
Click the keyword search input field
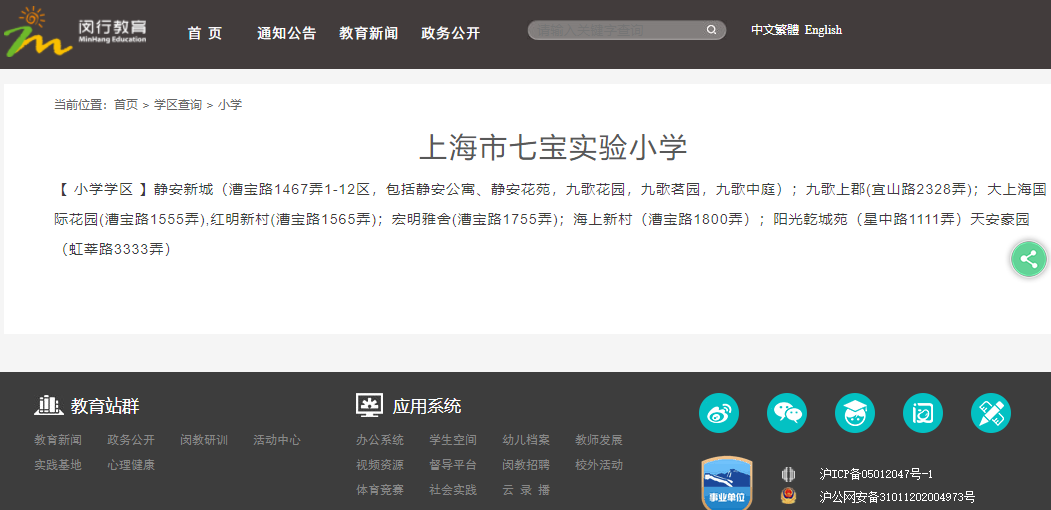(615, 30)
